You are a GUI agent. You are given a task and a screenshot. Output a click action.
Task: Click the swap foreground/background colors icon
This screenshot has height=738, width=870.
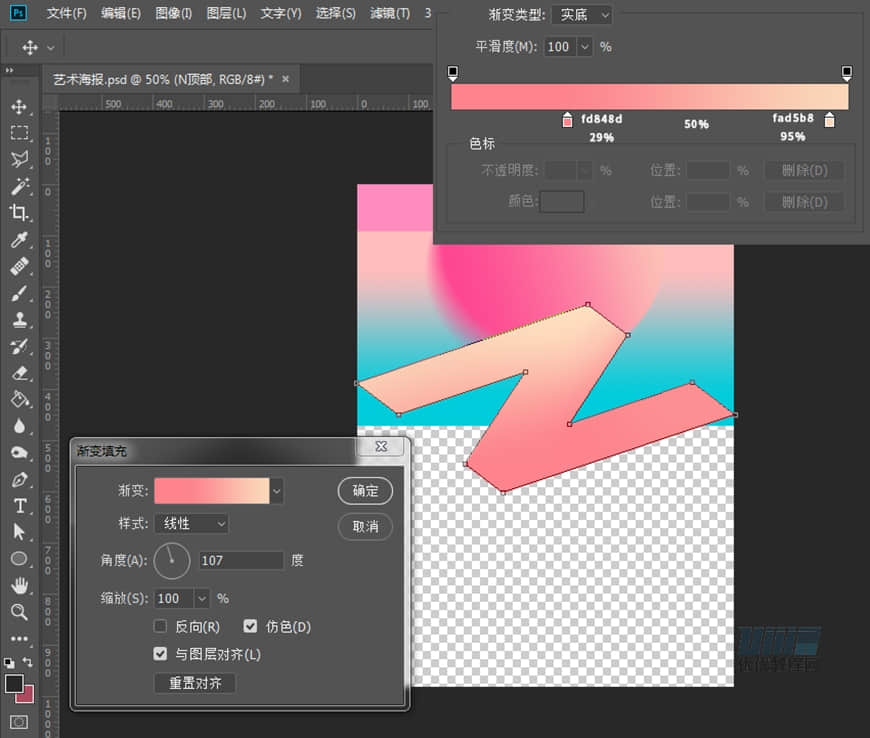pyautogui.click(x=27, y=661)
